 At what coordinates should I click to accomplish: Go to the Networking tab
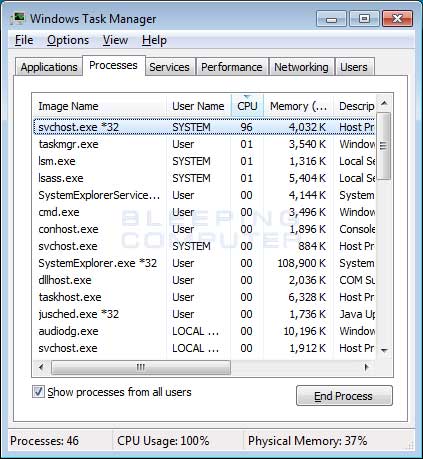point(301,67)
